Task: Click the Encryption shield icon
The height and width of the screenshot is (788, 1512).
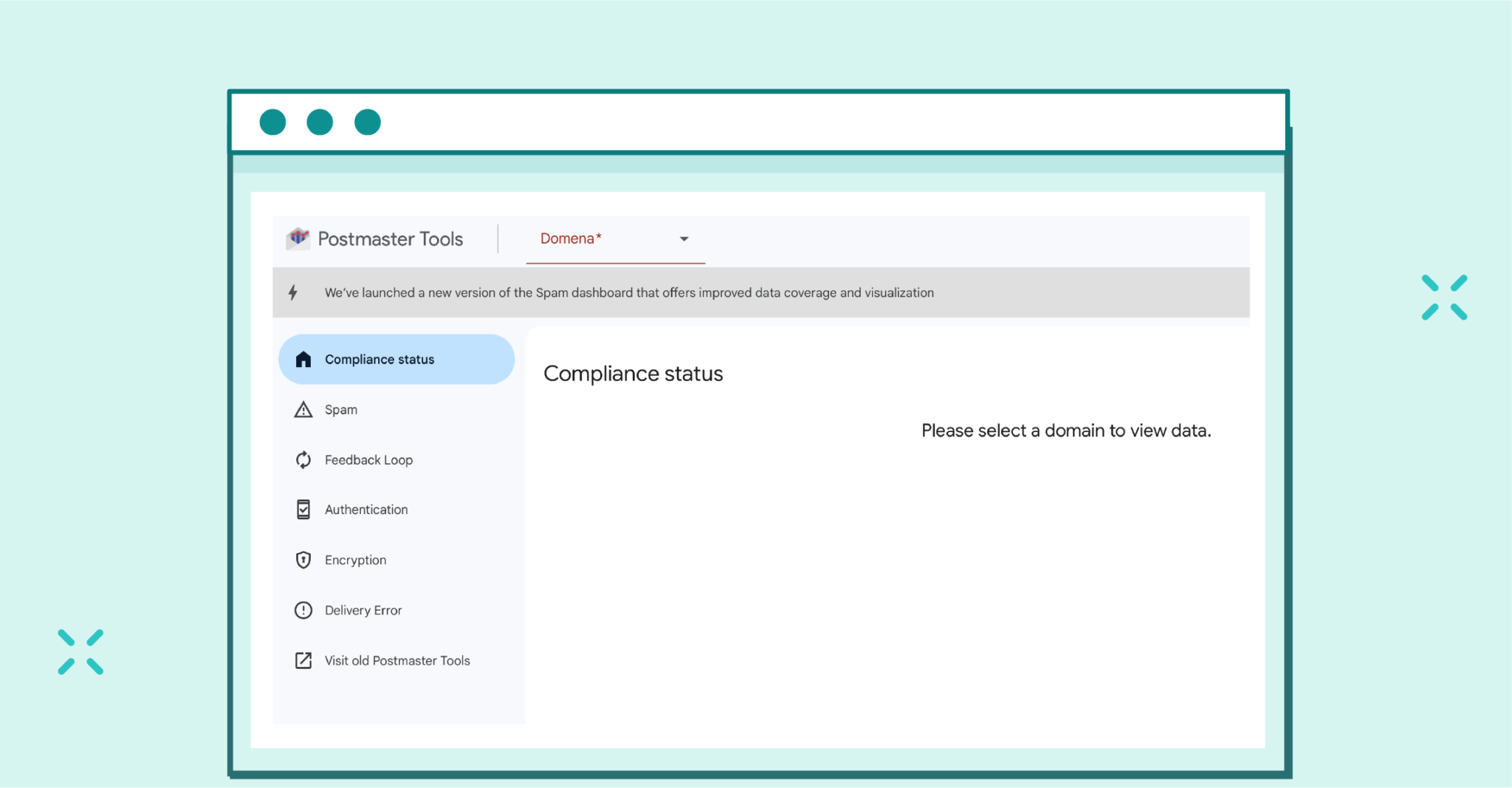Action: (x=303, y=559)
